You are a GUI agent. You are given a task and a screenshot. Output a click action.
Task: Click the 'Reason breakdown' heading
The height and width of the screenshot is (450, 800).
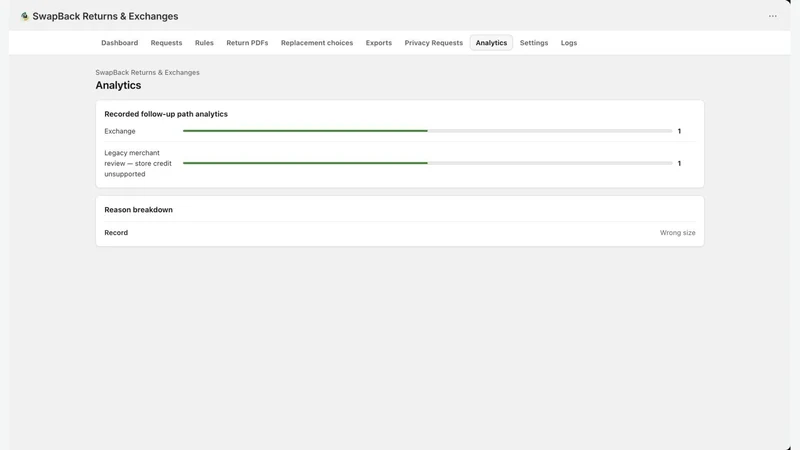tap(138, 210)
